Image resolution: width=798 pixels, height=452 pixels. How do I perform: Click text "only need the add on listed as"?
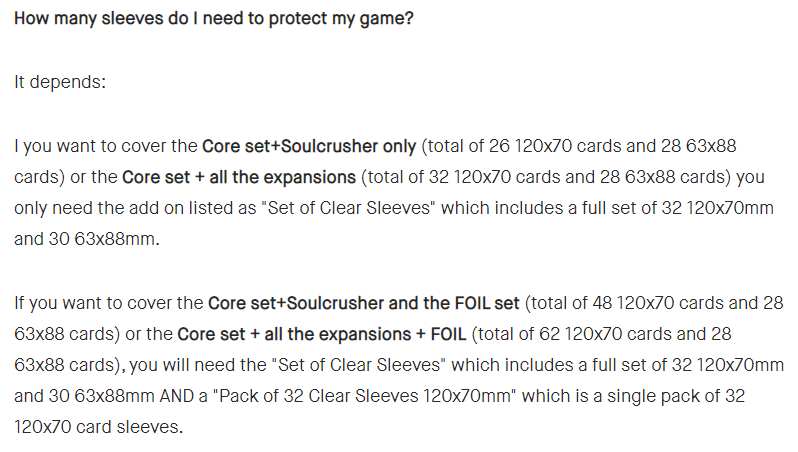click(135, 209)
